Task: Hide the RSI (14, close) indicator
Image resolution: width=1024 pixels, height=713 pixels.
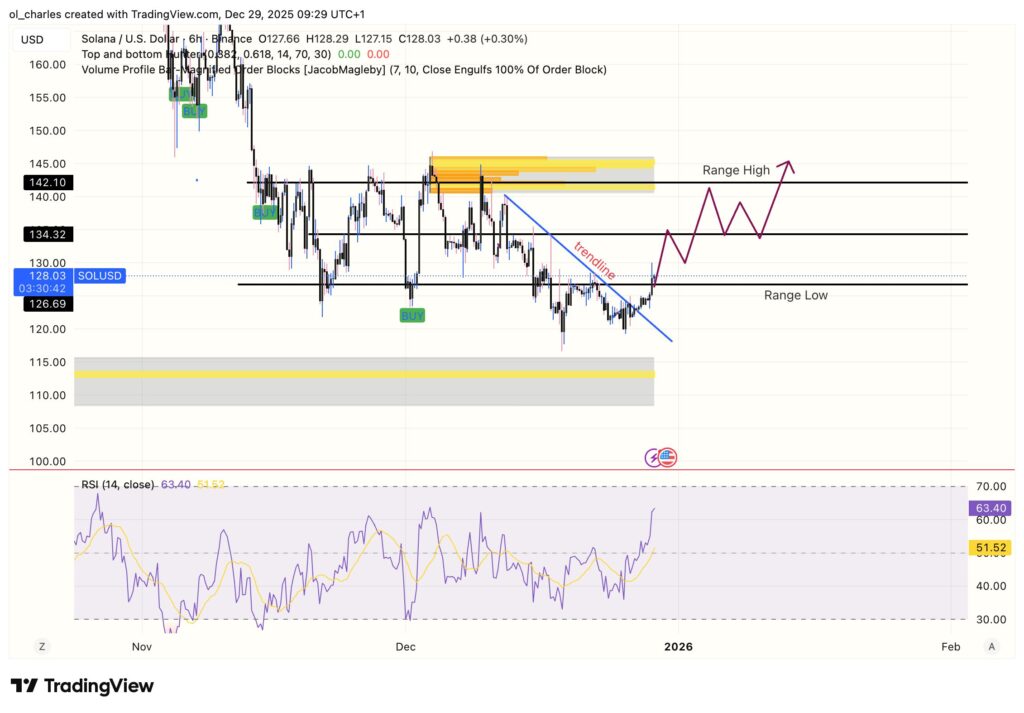Action: click(x=115, y=483)
